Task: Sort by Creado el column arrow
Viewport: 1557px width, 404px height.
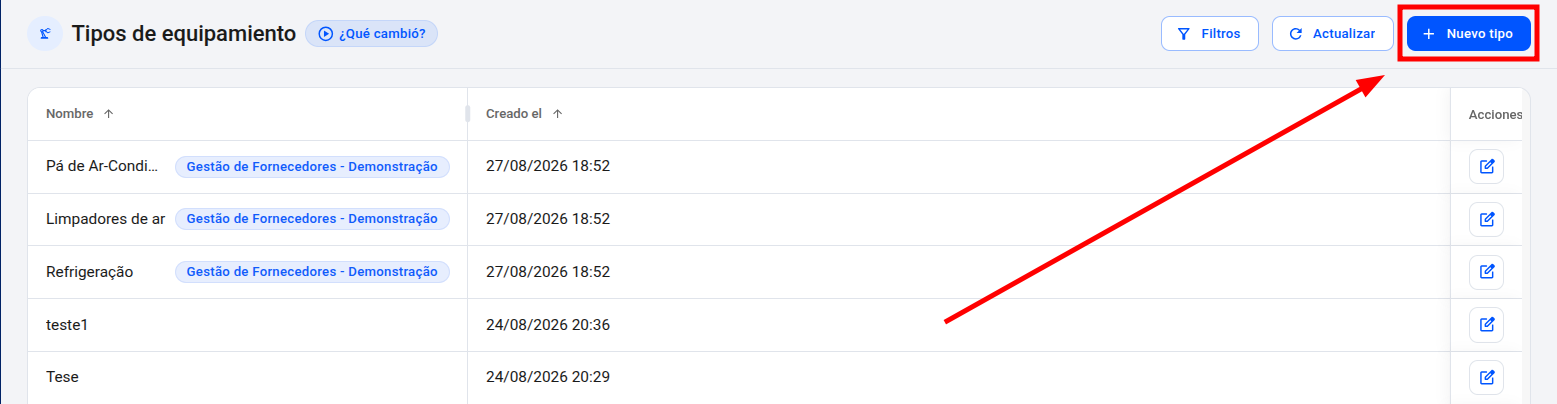Action: coord(558,114)
